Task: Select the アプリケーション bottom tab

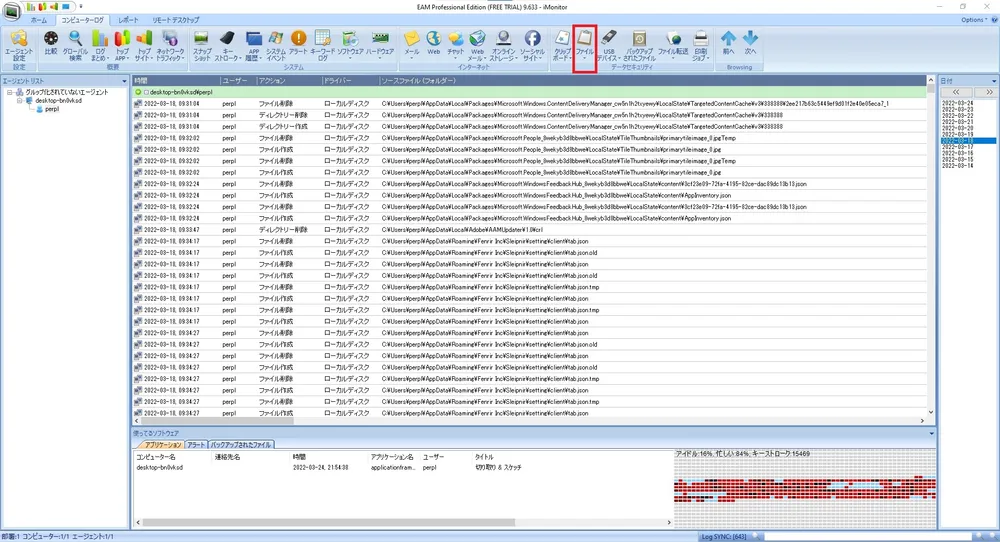Action: [x=162, y=444]
